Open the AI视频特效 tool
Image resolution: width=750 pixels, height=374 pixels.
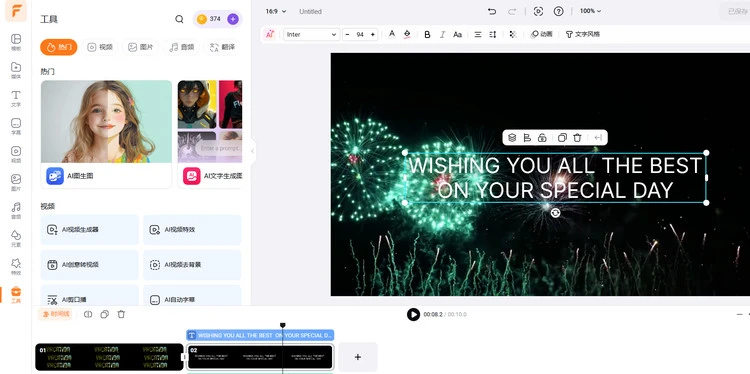pyautogui.click(x=192, y=230)
